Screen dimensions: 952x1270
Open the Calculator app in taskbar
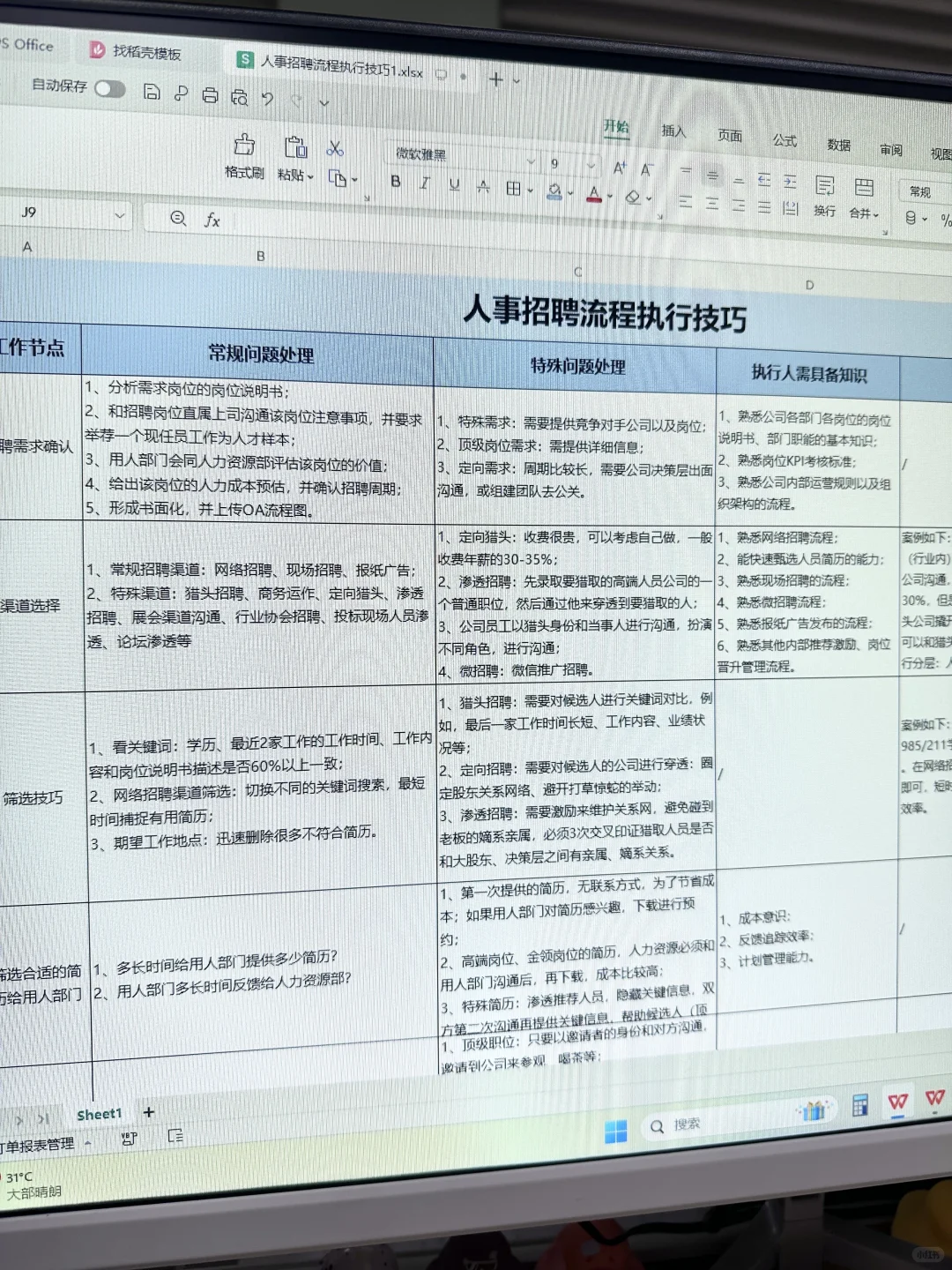860,1104
